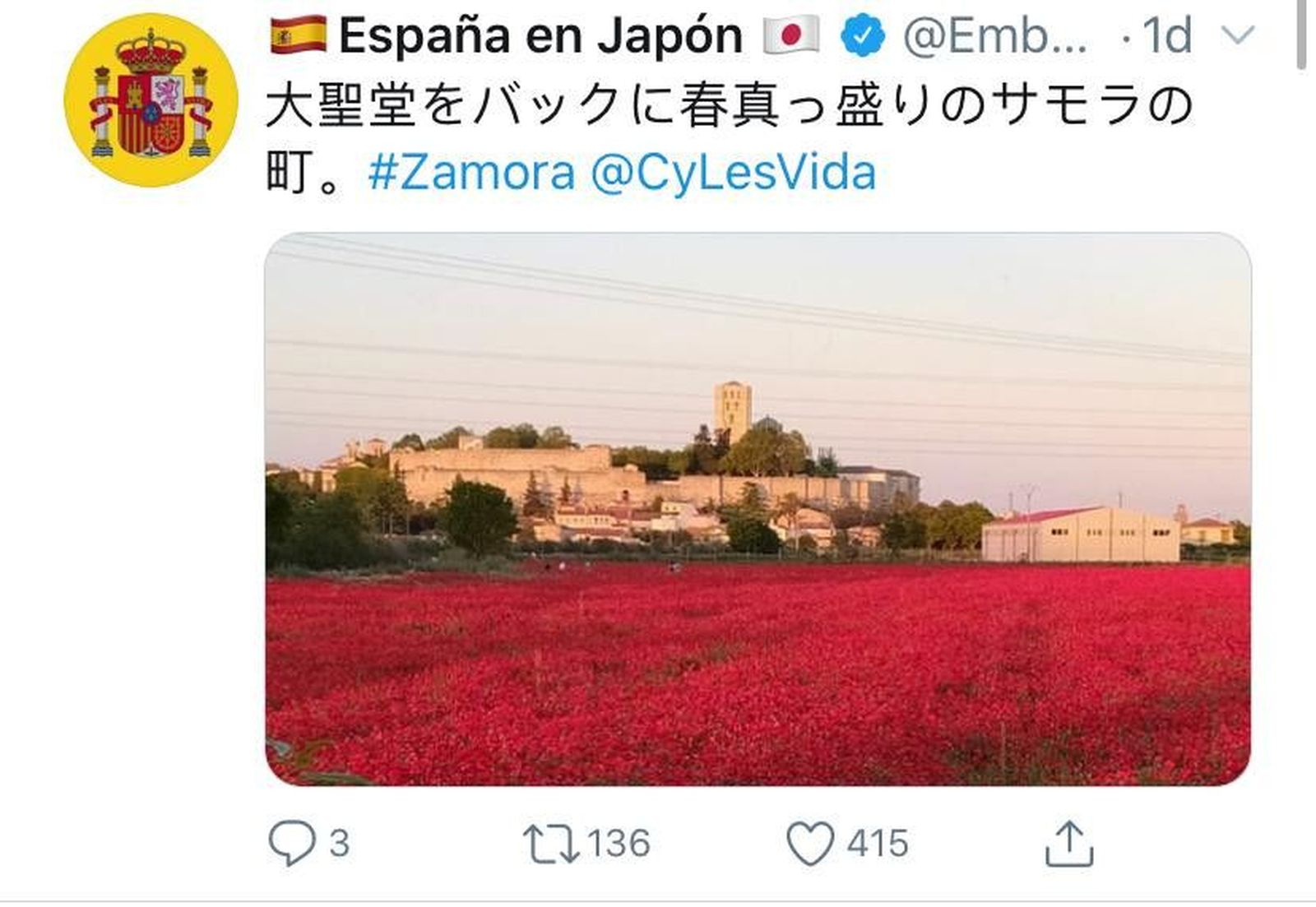Image resolution: width=1316 pixels, height=907 pixels.
Task: Click the 415 likes count
Action: [x=878, y=845]
